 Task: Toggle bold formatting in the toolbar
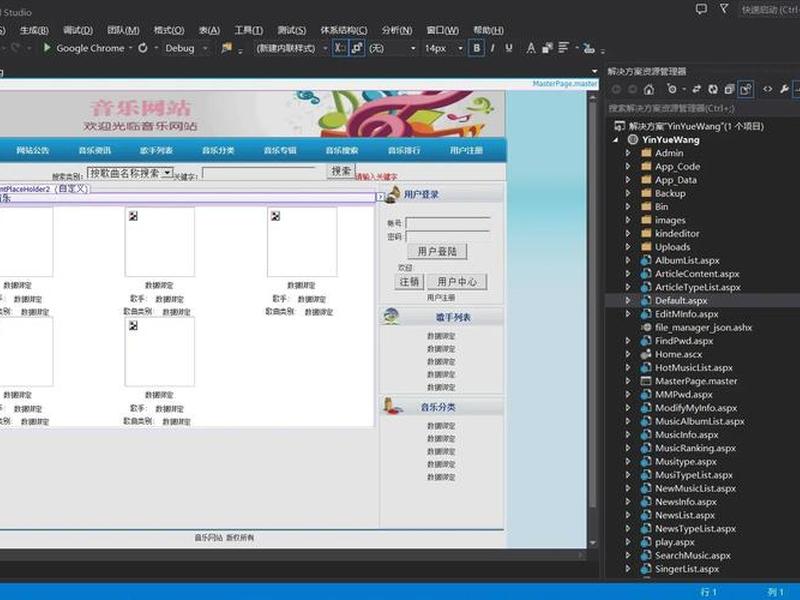tap(477, 48)
